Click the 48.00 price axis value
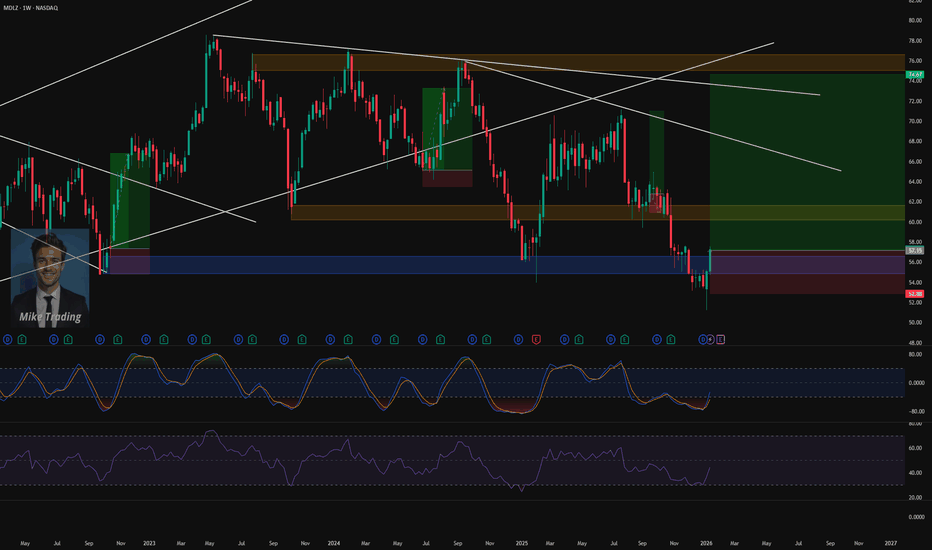932x550 pixels. pos(915,342)
